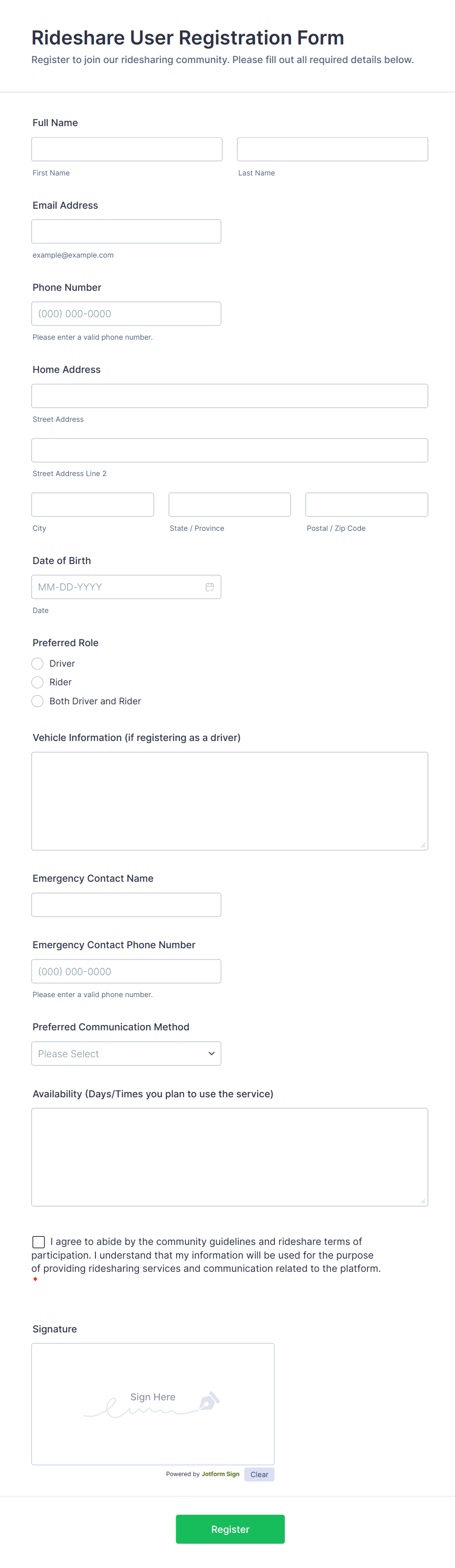Select the City input box
Screen dimensions: 455x1568
point(92,504)
